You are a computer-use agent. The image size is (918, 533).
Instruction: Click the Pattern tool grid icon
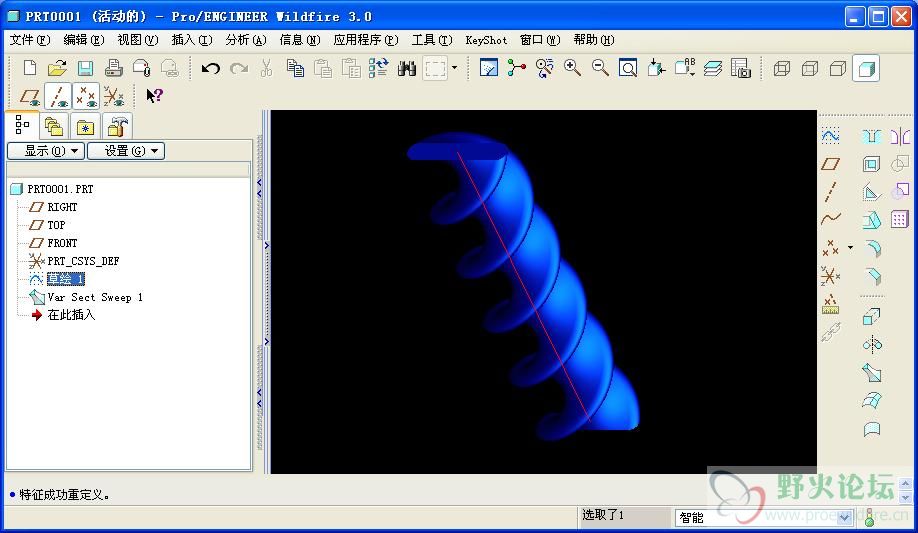[x=900, y=220]
